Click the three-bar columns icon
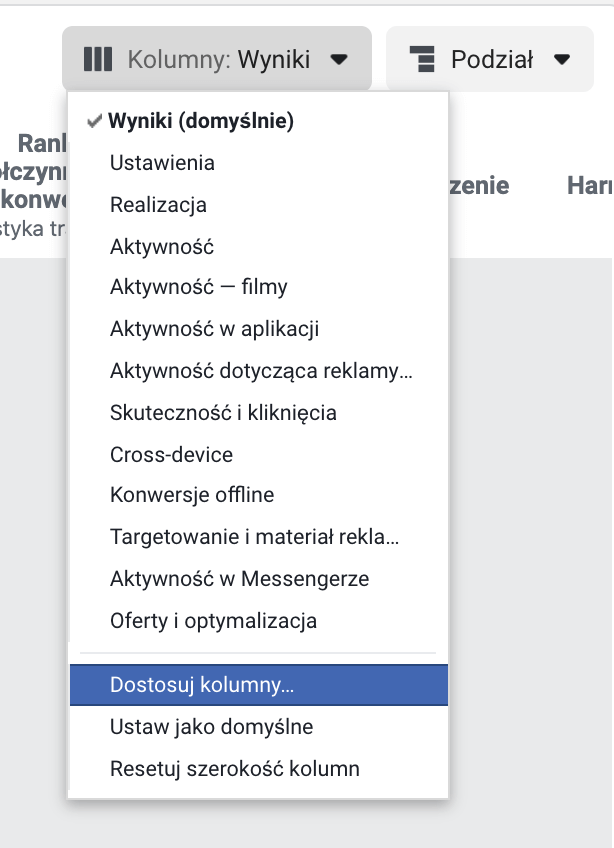The image size is (614, 848). tap(97, 59)
